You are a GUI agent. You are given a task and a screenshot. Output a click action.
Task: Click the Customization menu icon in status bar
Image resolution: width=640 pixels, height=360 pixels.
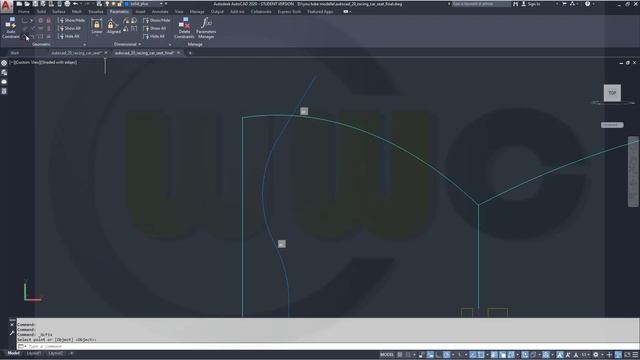(635, 354)
